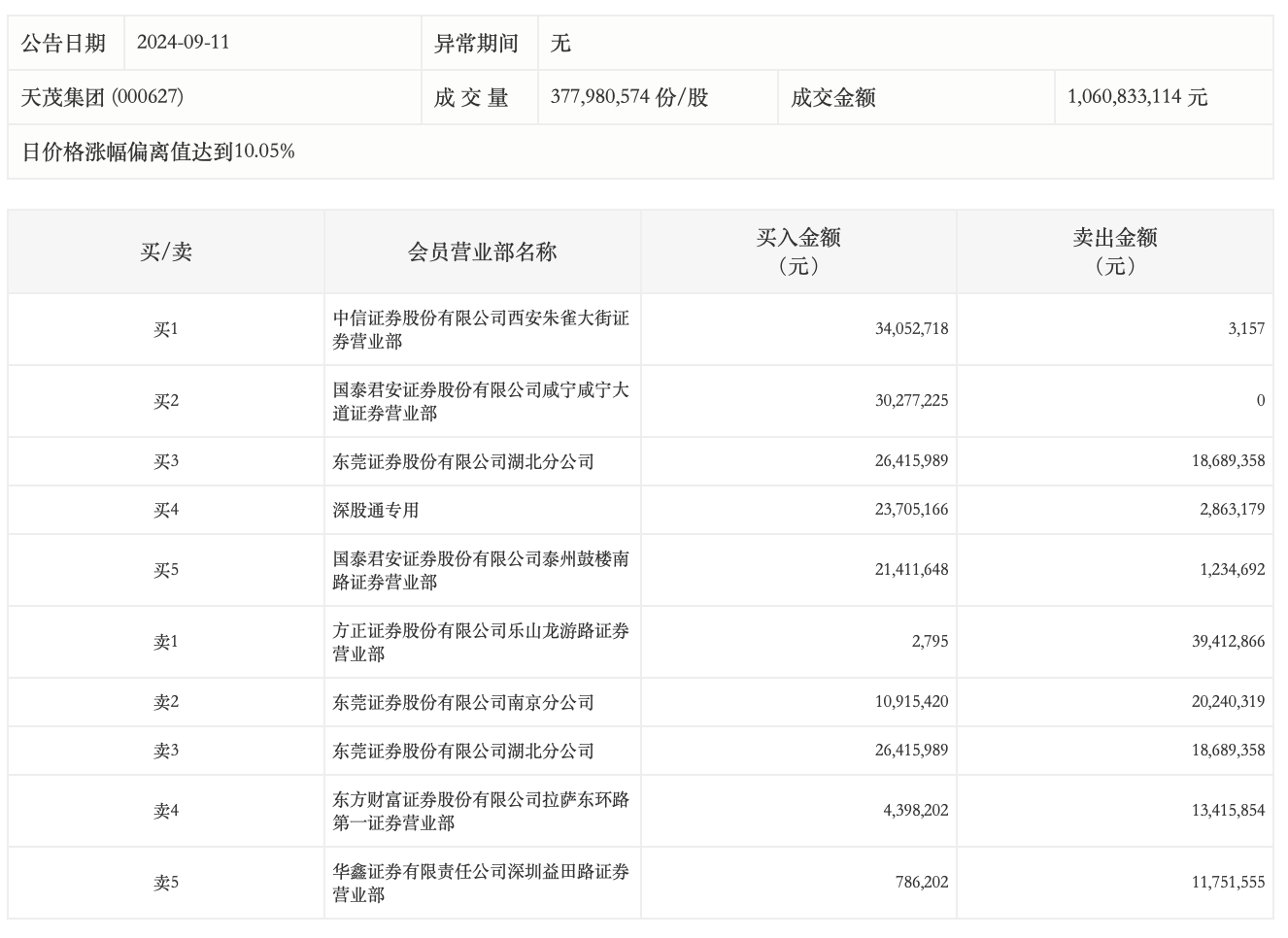Click the announcement date 2024-09-11
This screenshot has width=1288, height=938.
point(183,43)
